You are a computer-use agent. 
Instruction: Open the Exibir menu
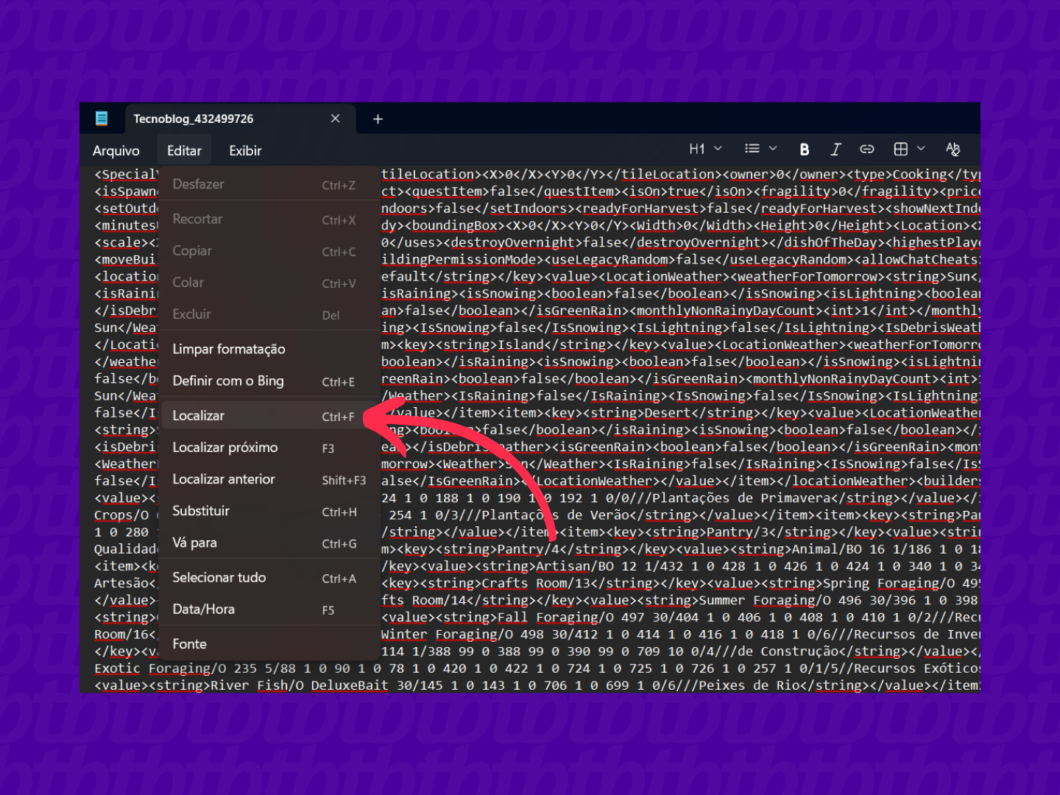tap(245, 150)
